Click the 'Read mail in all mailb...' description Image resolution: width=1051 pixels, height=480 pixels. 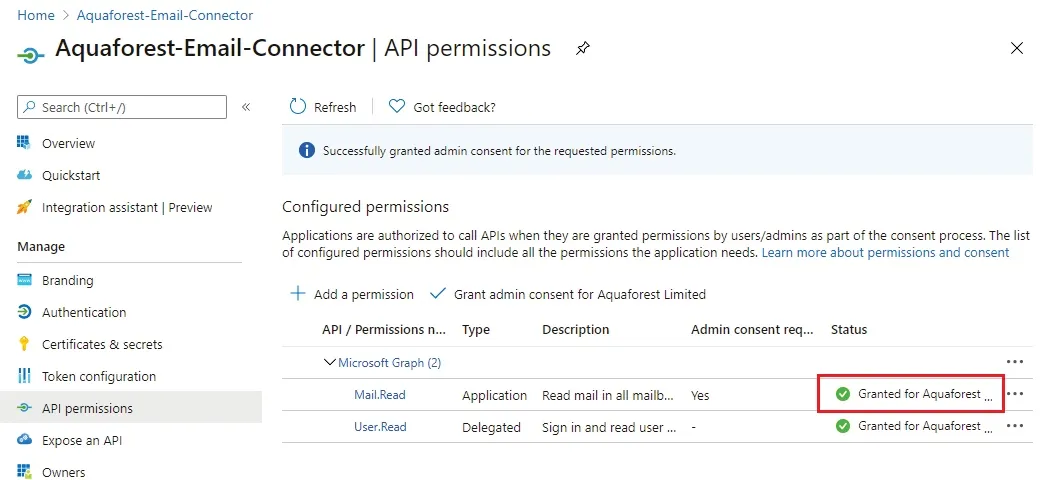click(x=608, y=396)
